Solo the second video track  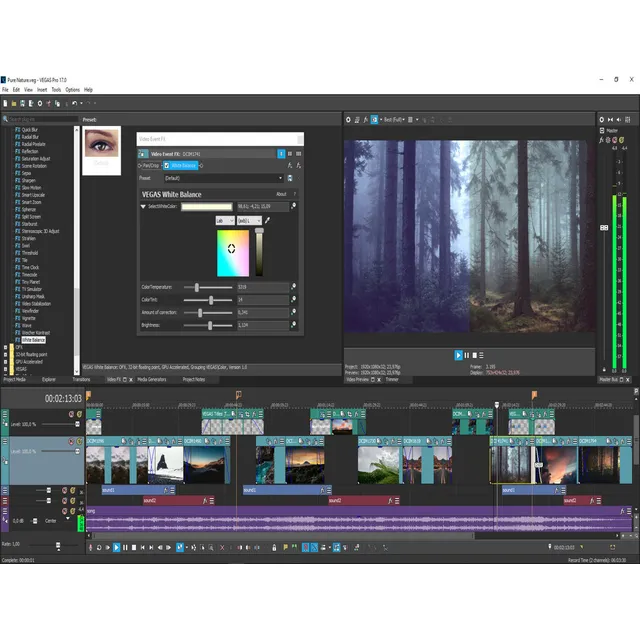(x=79, y=442)
